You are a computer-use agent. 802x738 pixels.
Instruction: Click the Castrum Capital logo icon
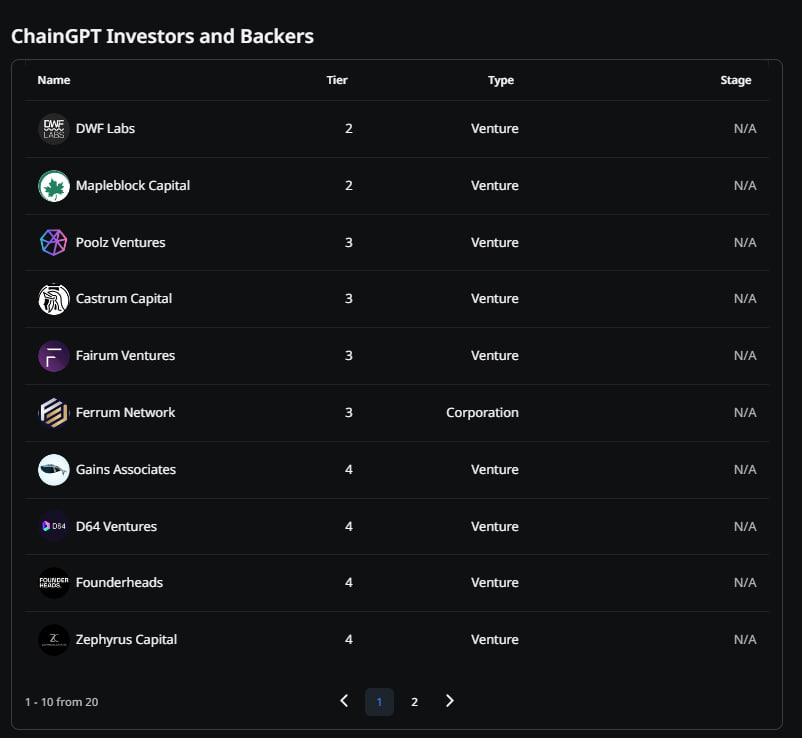click(54, 299)
